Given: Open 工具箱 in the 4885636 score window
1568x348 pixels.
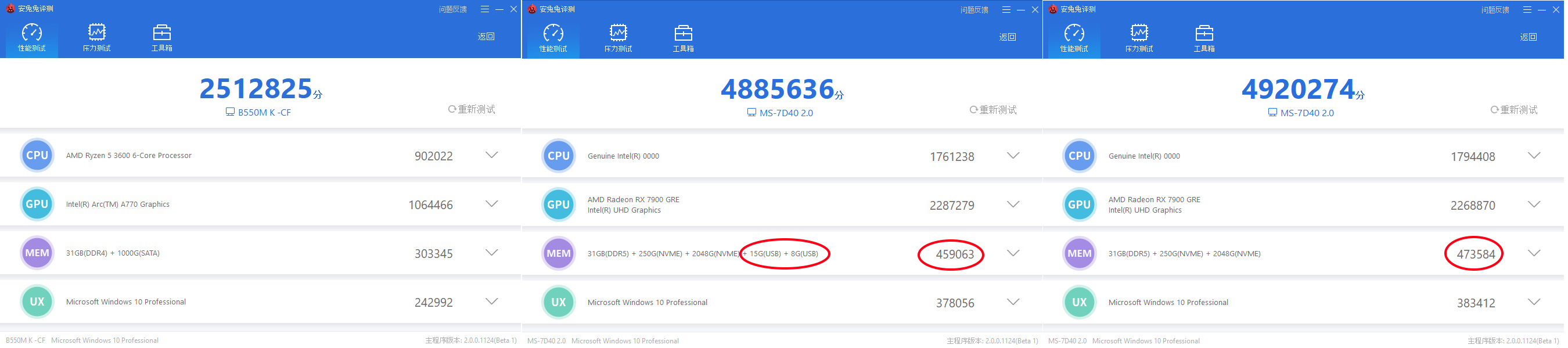Looking at the screenshot, I should (684, 38).
